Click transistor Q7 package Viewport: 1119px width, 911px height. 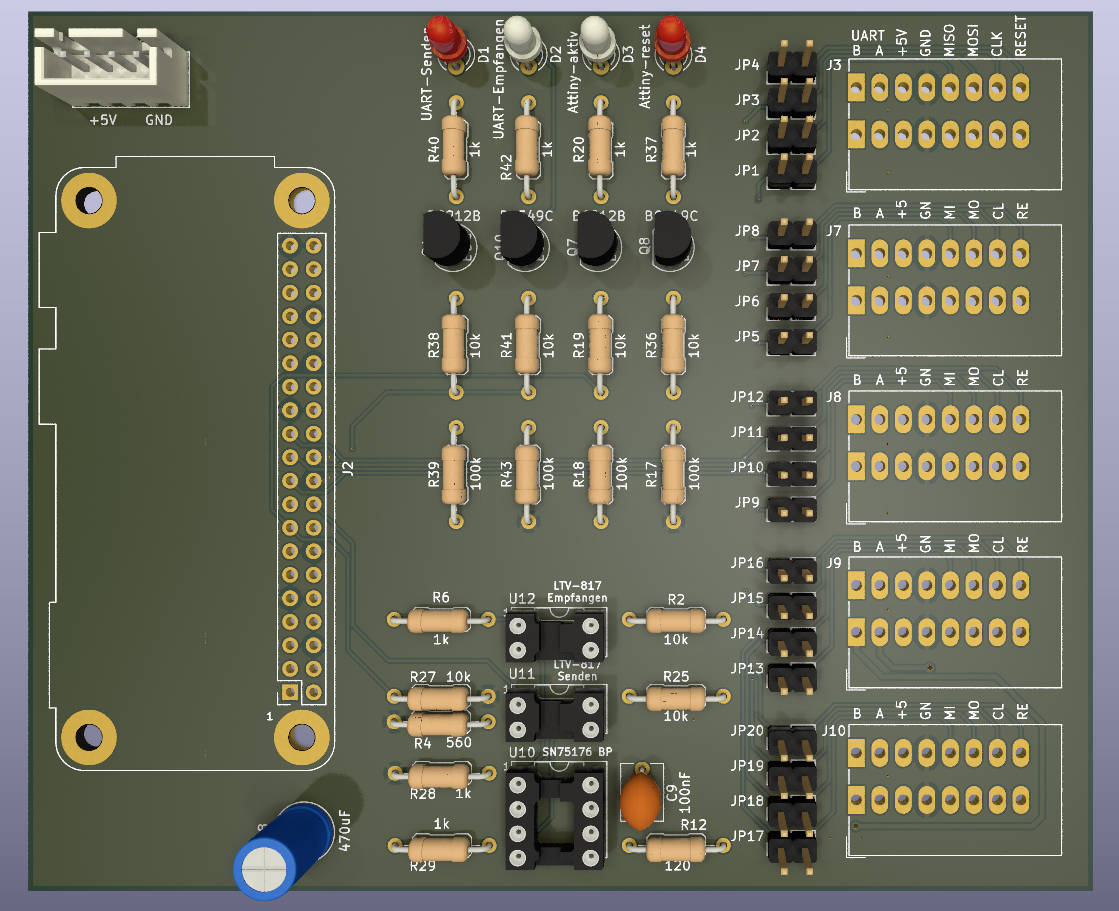click(597, 239)
